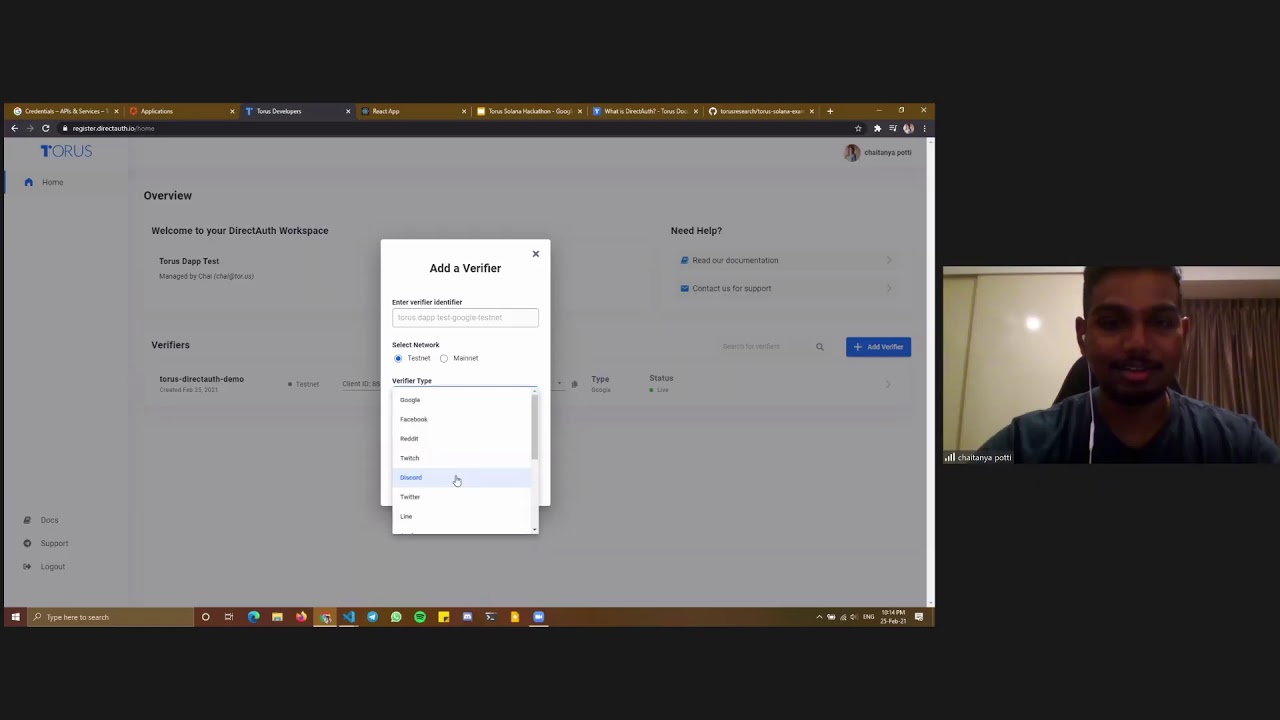Open Docs in the sidebar
The image size is (1280, 720).
coord(49,520)
